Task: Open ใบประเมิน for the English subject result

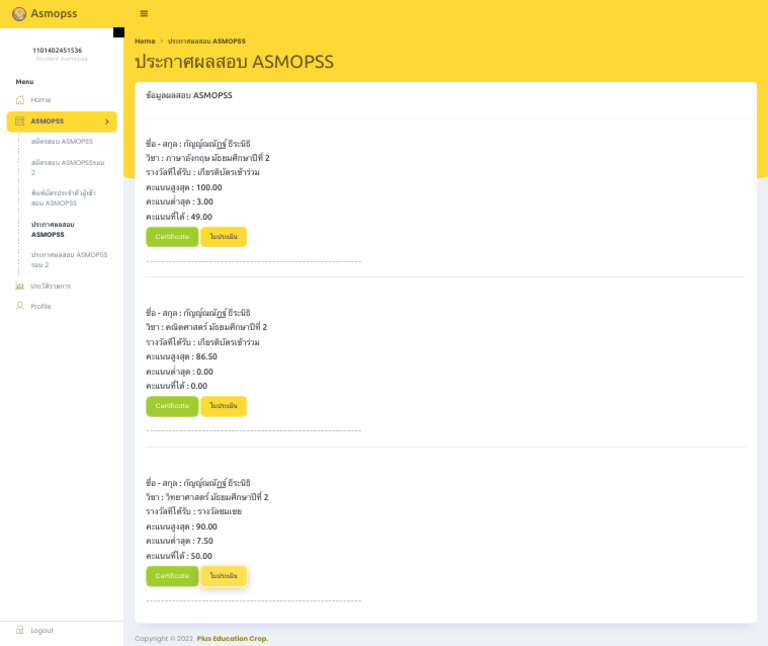Action: tap(223, 237)
